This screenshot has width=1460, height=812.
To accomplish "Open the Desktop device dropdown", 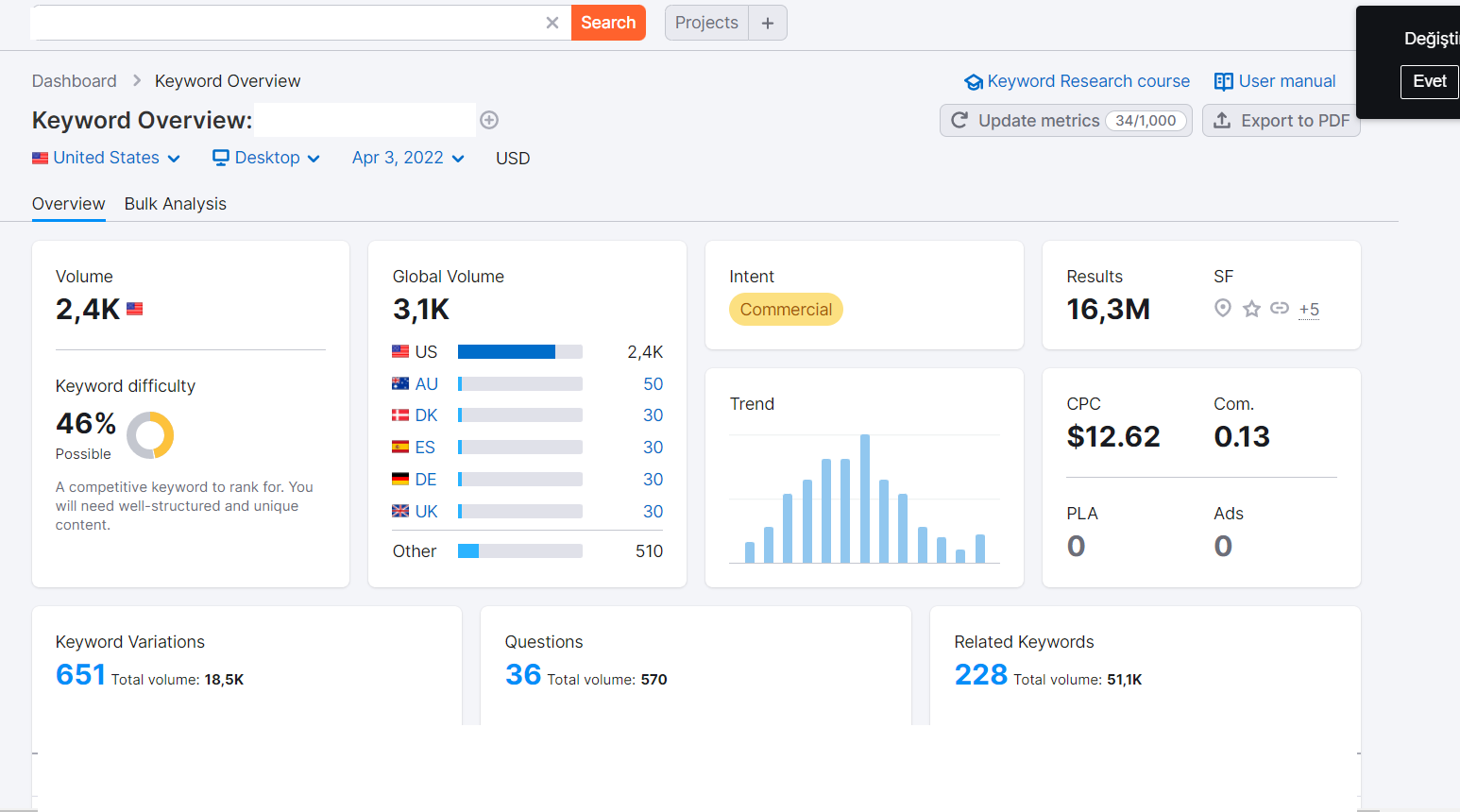I will [x=266, y=158].
